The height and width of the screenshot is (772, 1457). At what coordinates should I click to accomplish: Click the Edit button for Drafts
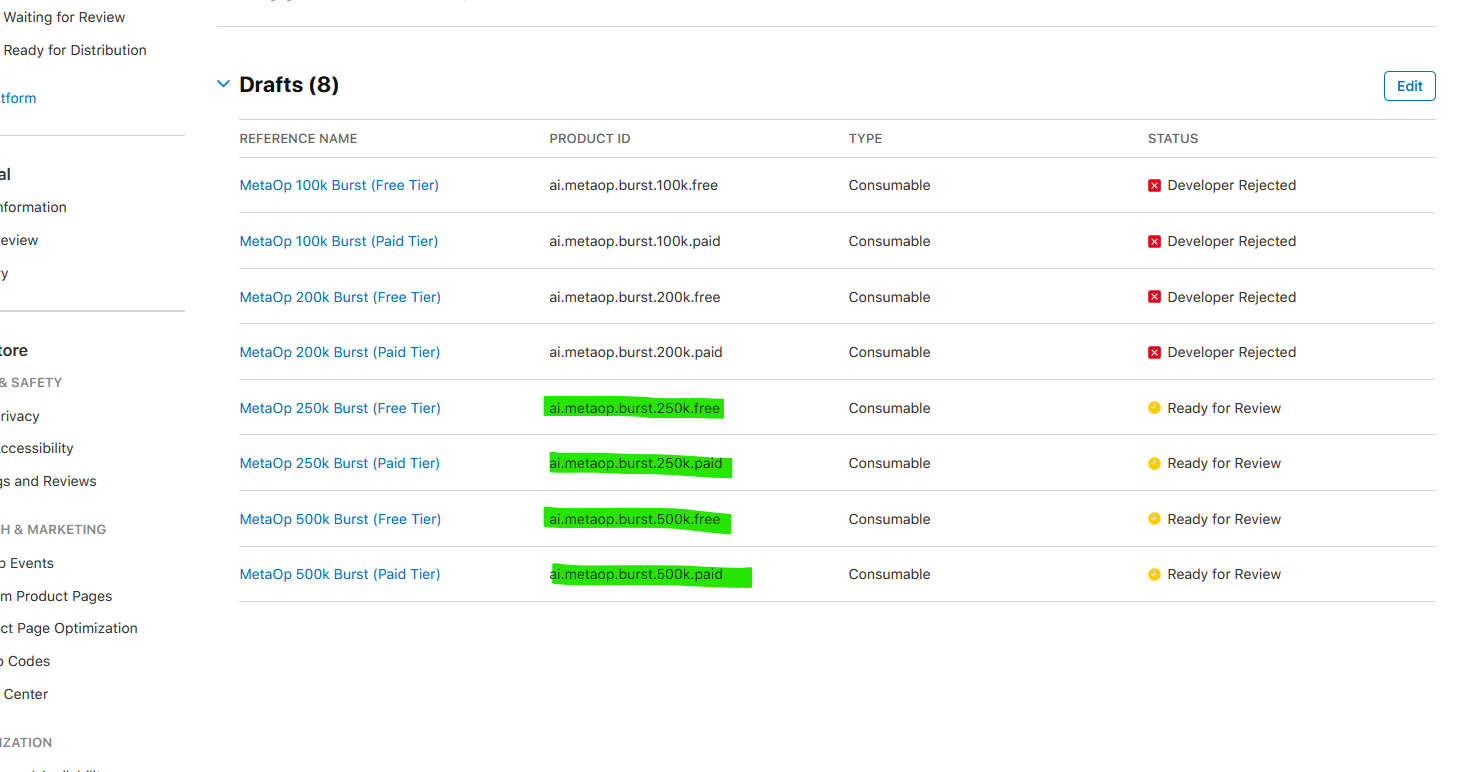[x=1409, y=86]
